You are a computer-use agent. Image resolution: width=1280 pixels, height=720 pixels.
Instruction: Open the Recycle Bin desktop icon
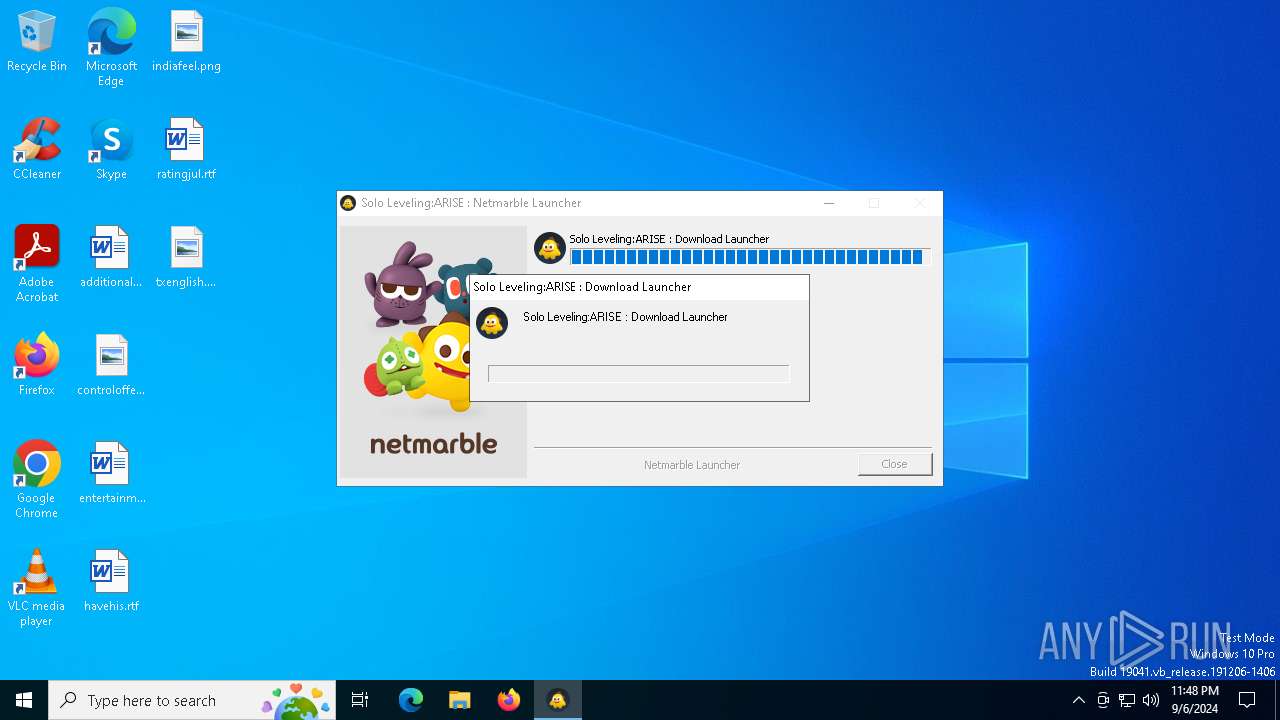37,42
